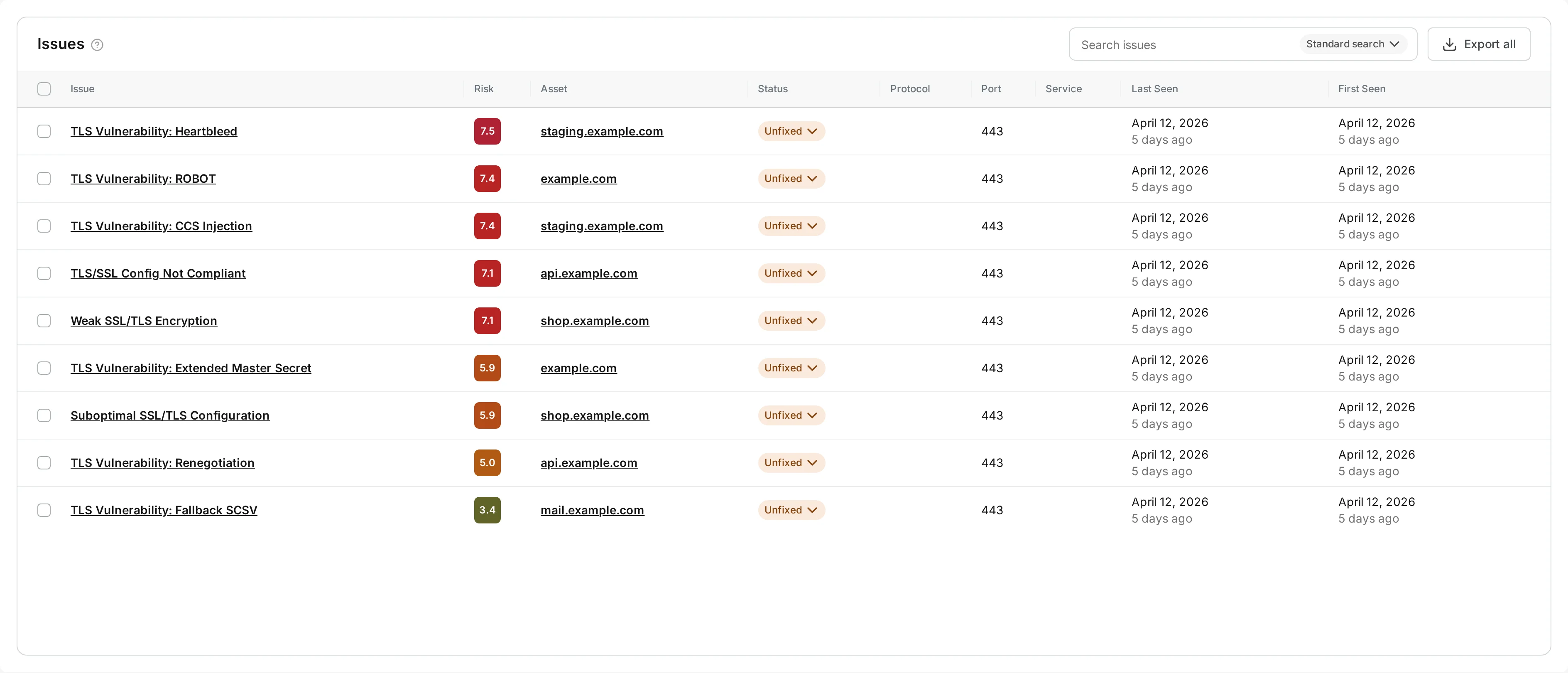Open status dropdown for Suboptimal SSL/TLS Configuration

[x=791, y=415]
